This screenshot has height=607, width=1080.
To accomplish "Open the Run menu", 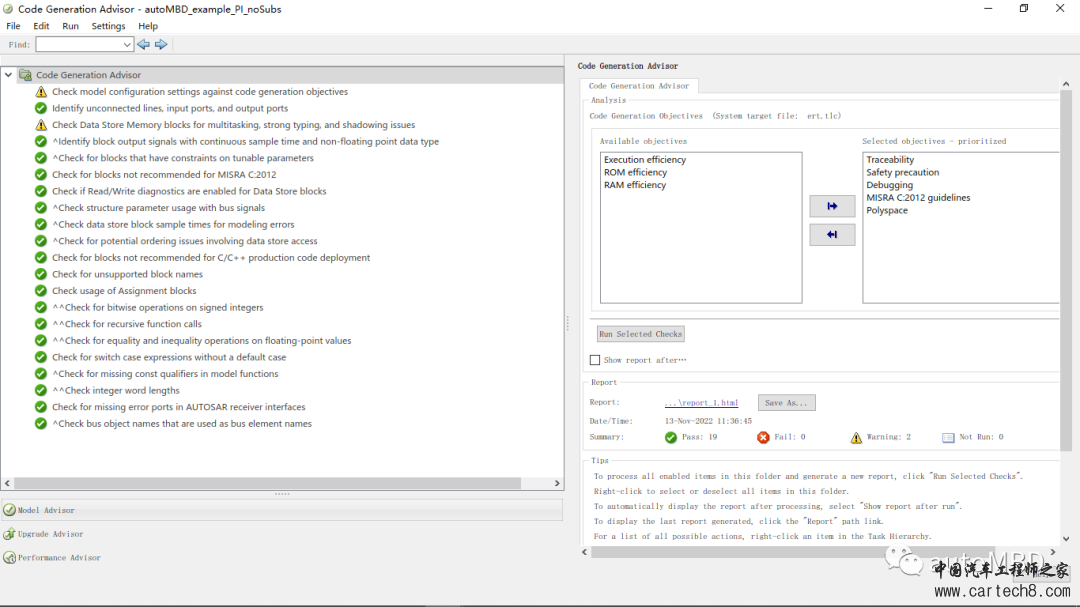I will pyautogui.click(x=70, y=25).
